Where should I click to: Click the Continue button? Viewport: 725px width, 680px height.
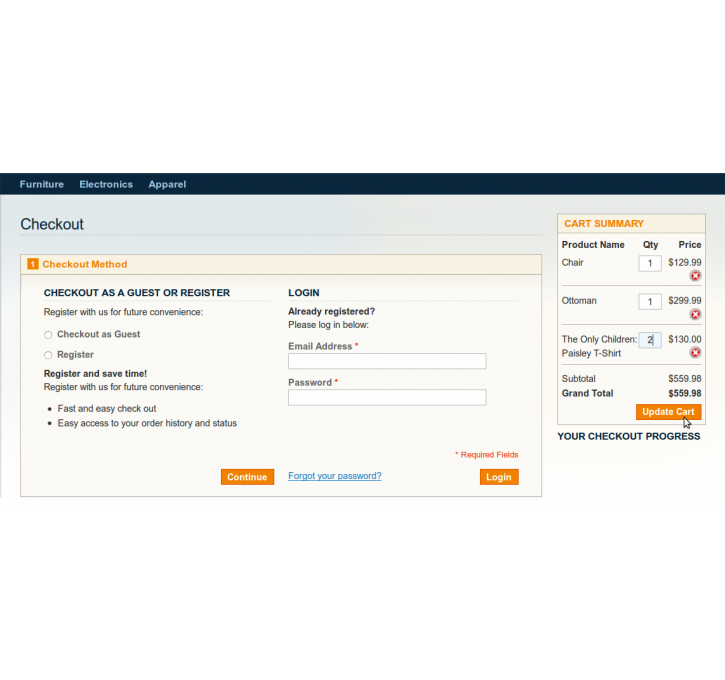coord(247,477)
